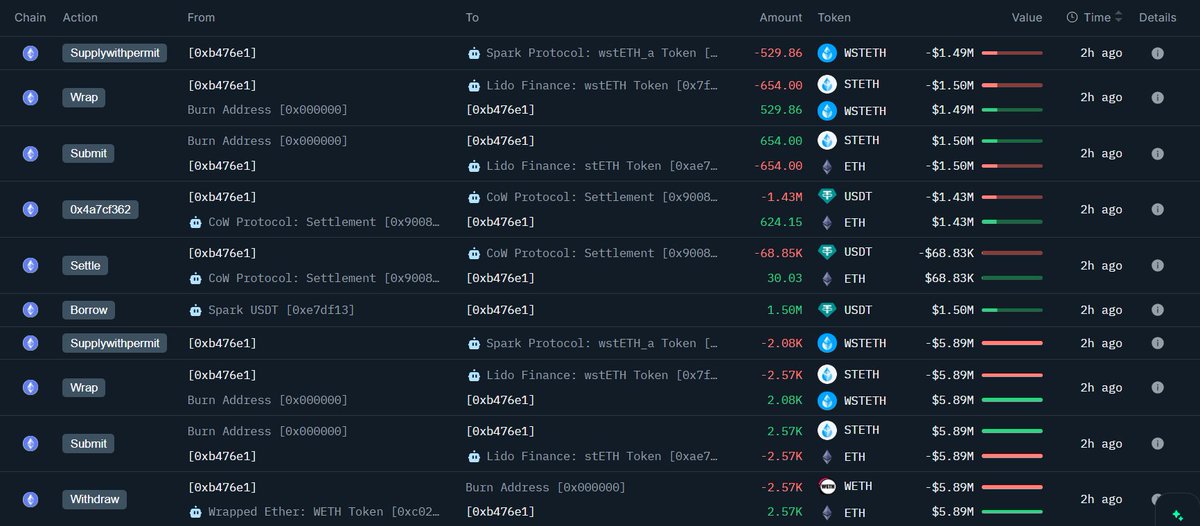The width and height of the screenshot is (1200, 526).
Task: Click the WSTETH icon beside -529.86 amount
Action: pos(827,53)
